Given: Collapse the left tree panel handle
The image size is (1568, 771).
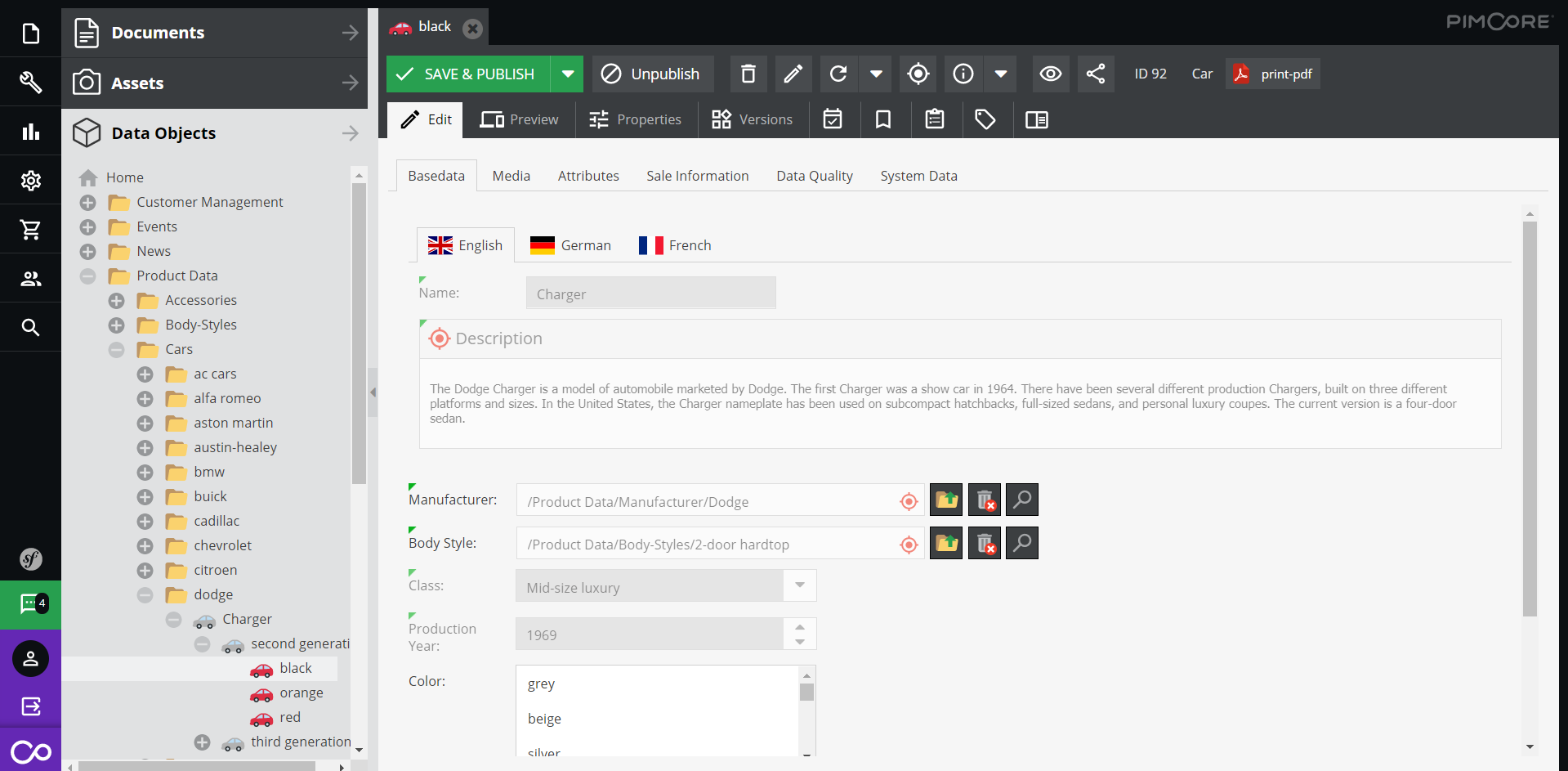Looking at the screenshot, I should pos(373,392).
